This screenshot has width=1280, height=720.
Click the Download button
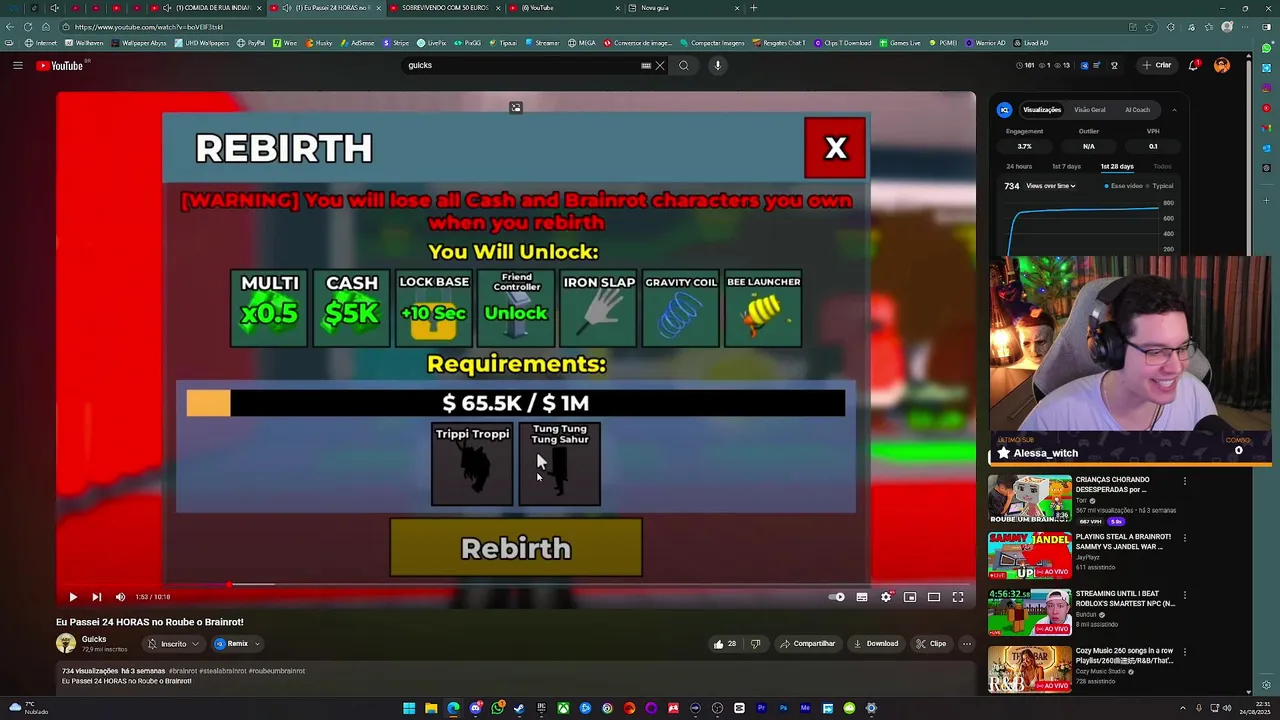[x=876, y=644]
